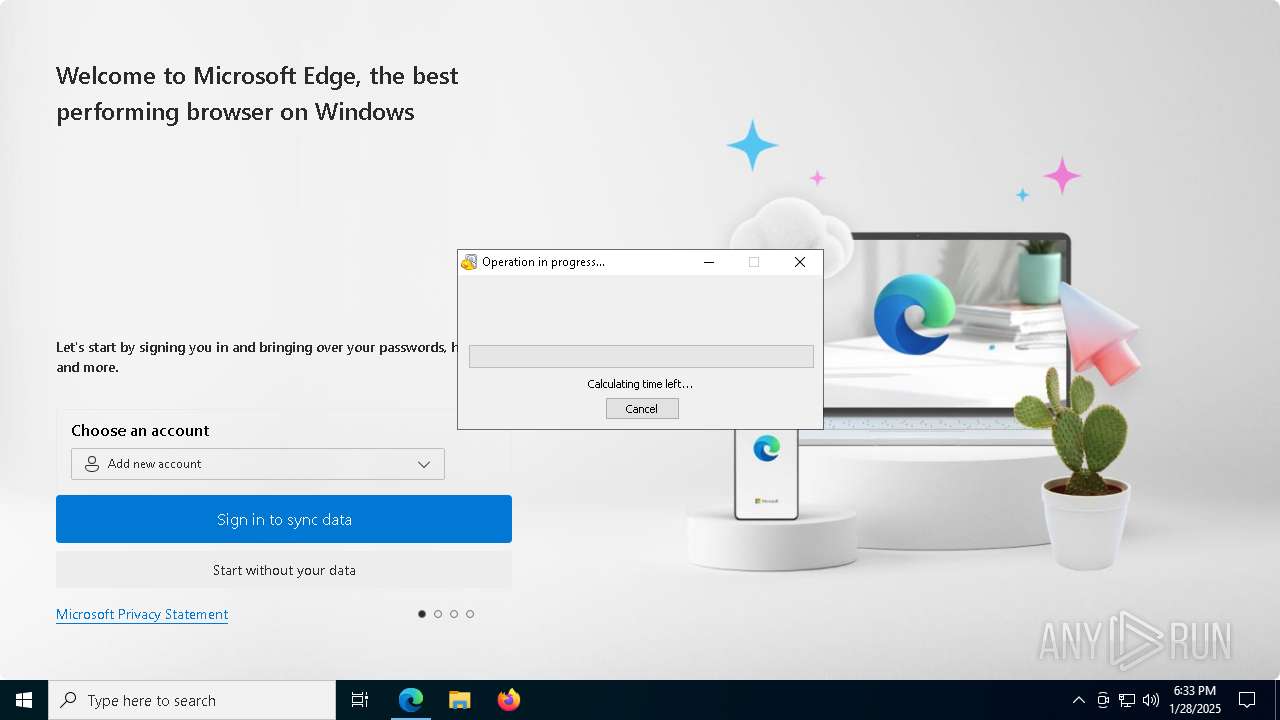Open Task View from the taskbar

coord(360,700)
